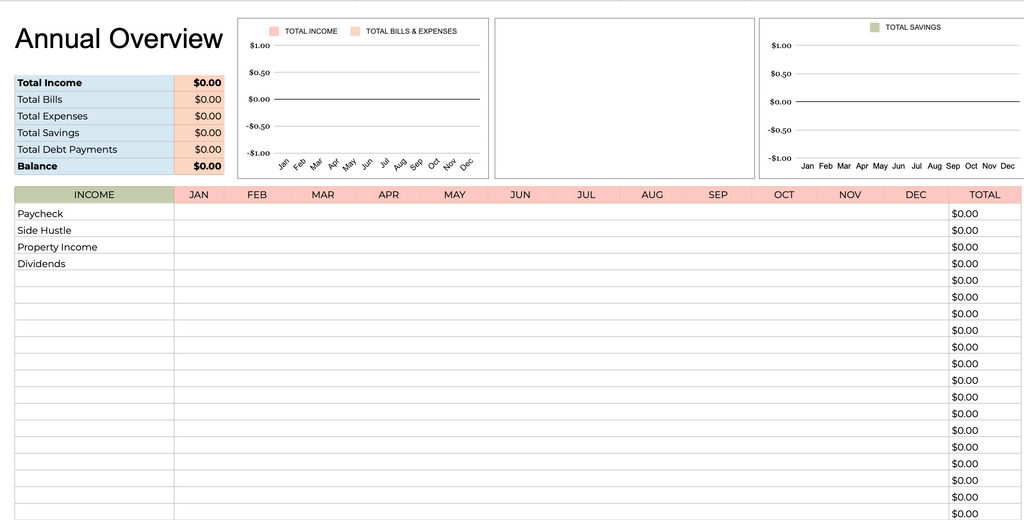
Task: Click the Total Savings label cell
Action: point(94,133)
